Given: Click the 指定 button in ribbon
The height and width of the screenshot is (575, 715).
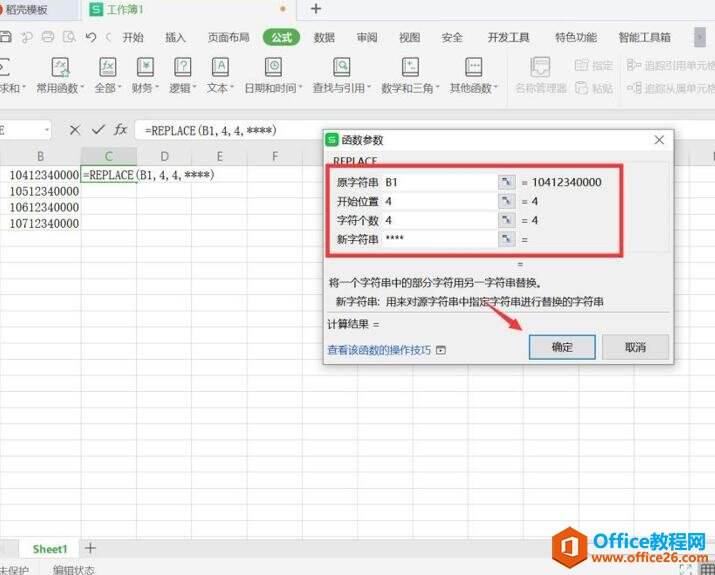Looking at the screenshot, I should point(593,65).
